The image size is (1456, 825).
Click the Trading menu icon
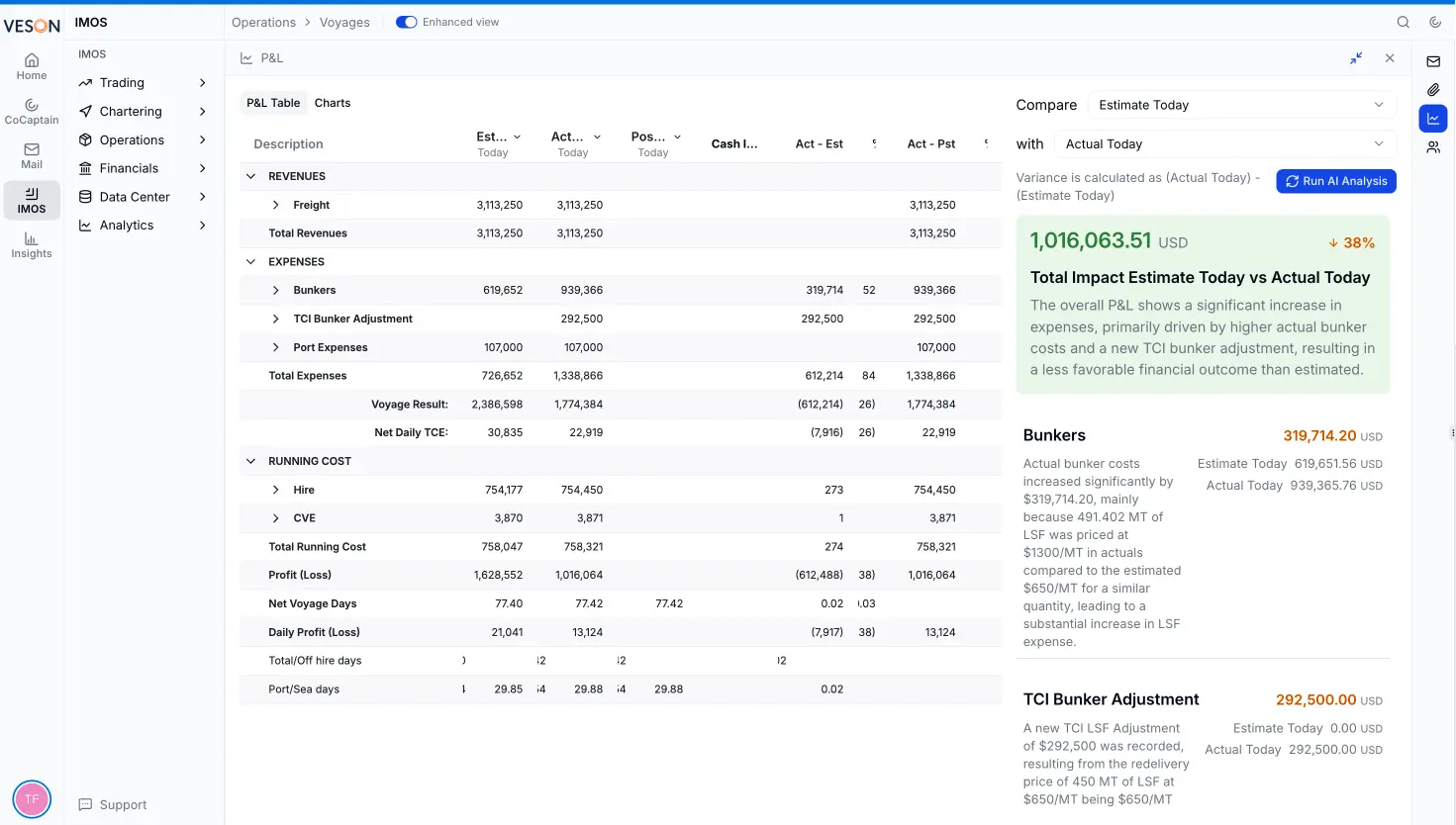pyautogui.click(x=86, y=83)
